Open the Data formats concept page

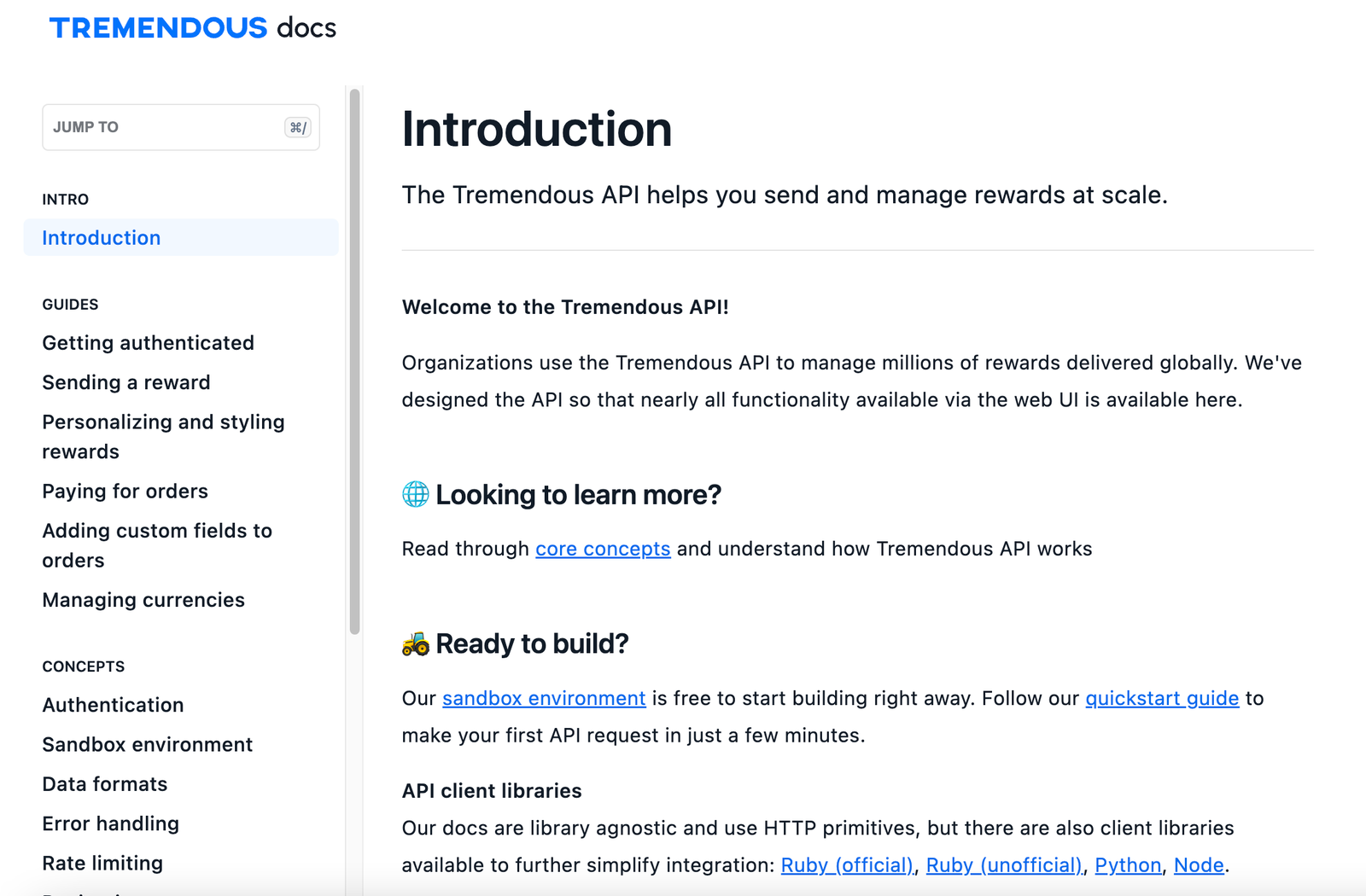pos(105,784)
